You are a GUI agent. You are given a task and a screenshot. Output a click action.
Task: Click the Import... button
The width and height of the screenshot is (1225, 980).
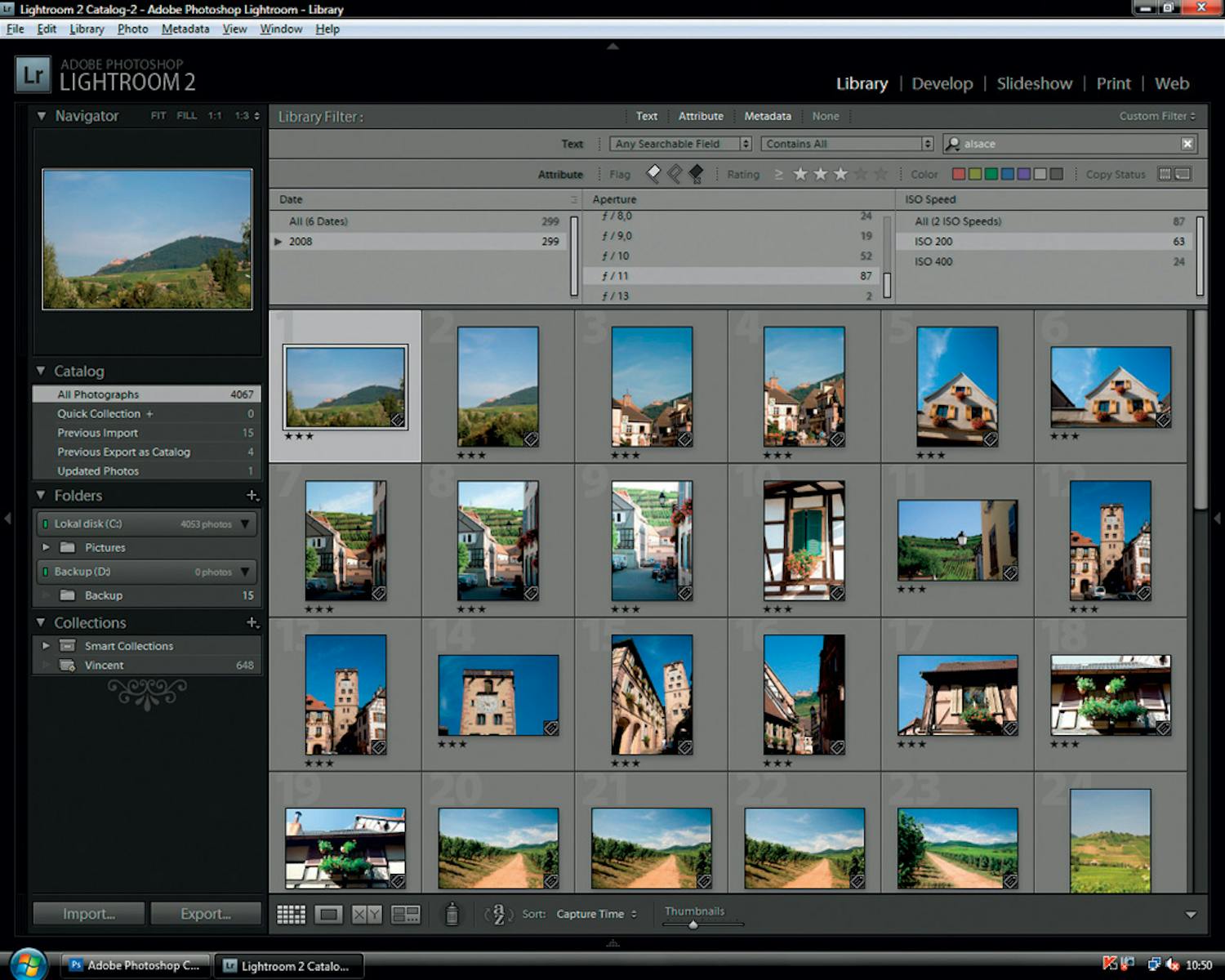[89, 914]
